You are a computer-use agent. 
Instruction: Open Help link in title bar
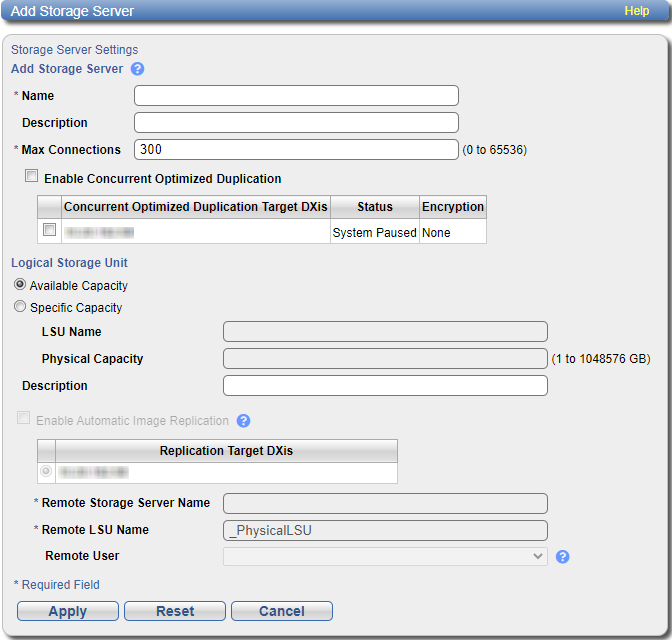637,11
